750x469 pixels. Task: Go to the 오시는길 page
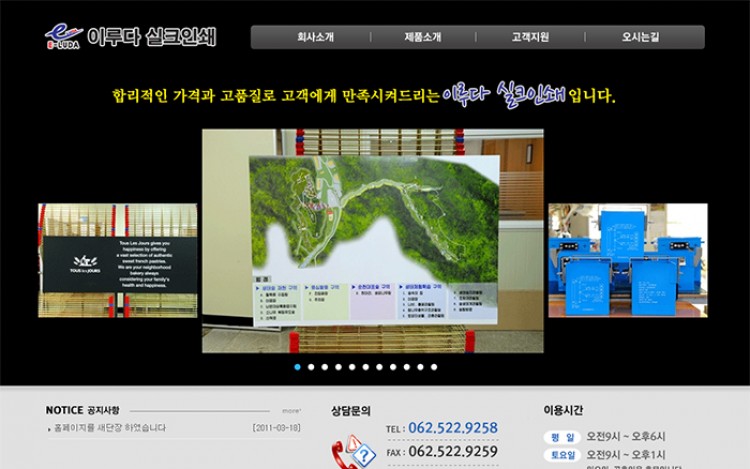click(640, 37)
